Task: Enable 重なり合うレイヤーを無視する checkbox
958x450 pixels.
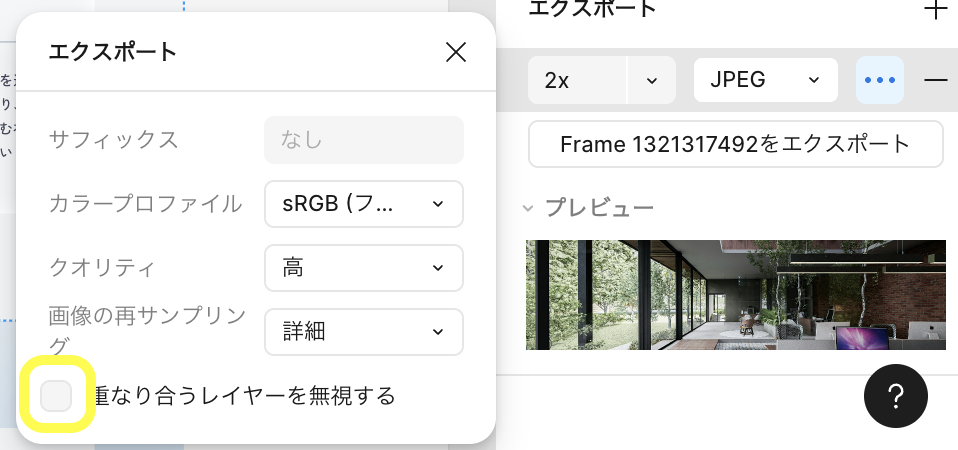Action: point(56,396)
